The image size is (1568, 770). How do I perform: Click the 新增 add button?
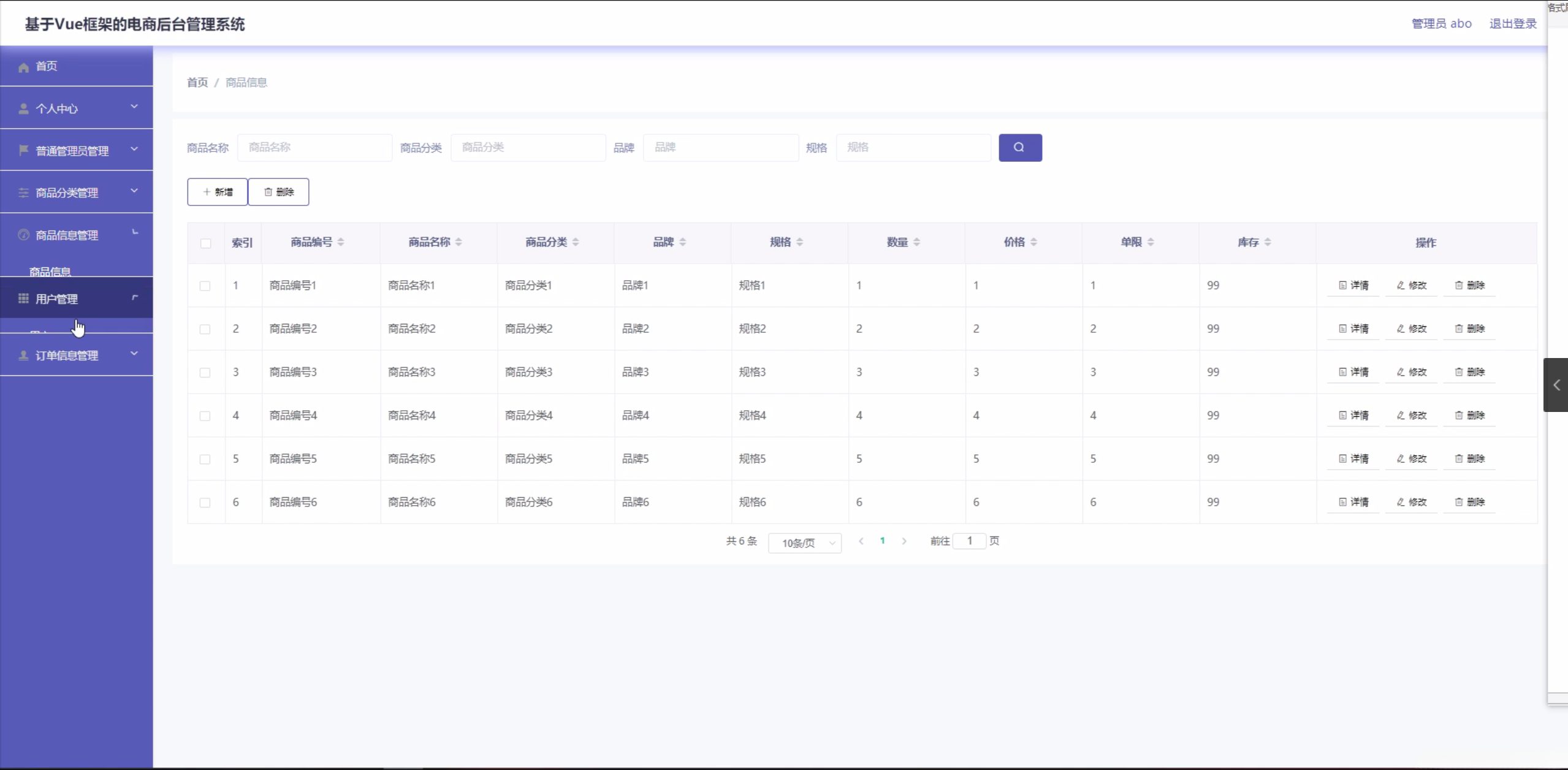[218, 192]
